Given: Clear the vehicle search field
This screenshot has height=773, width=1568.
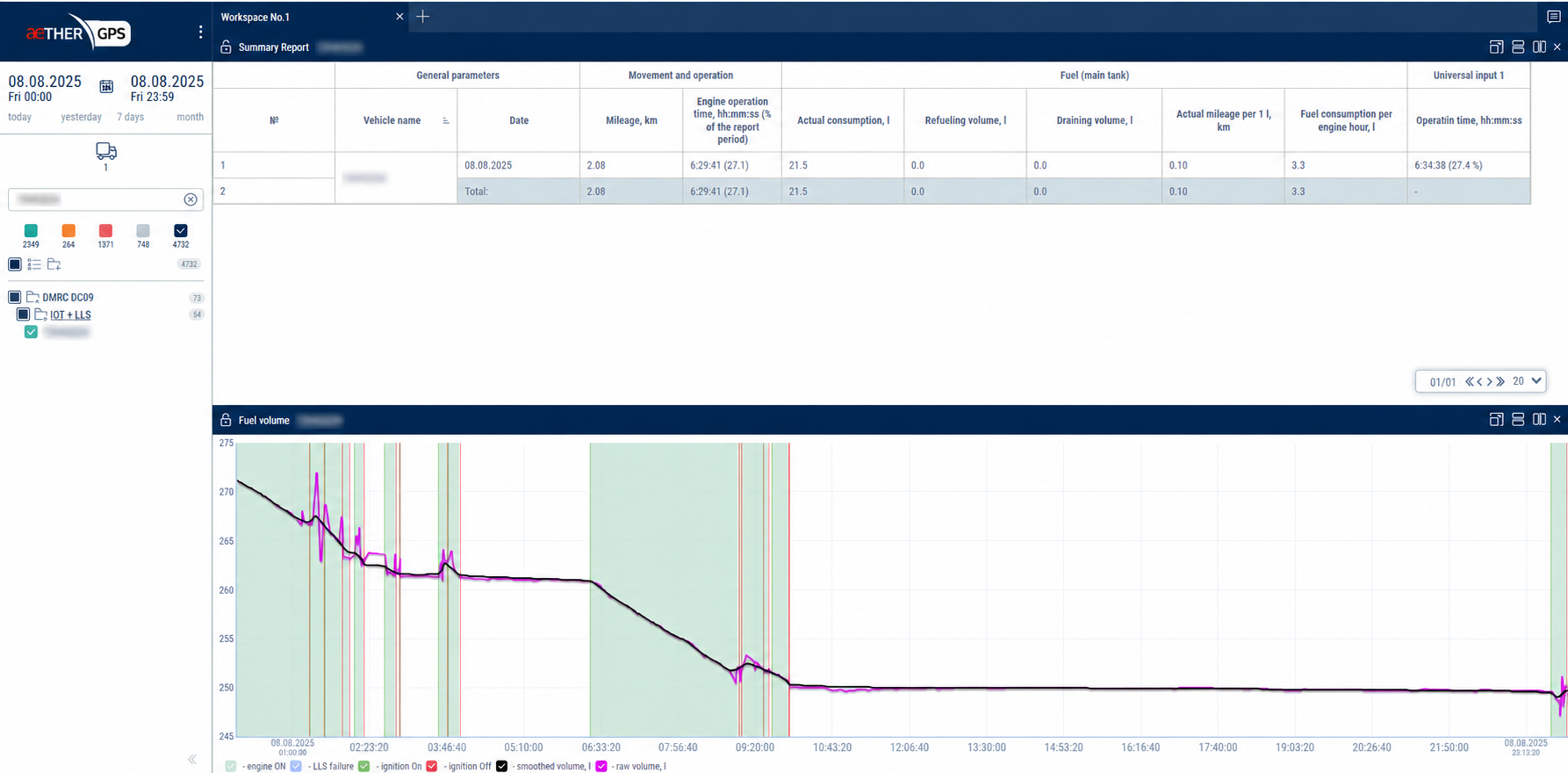Looking at the screenshot, I should pos(191,199).
